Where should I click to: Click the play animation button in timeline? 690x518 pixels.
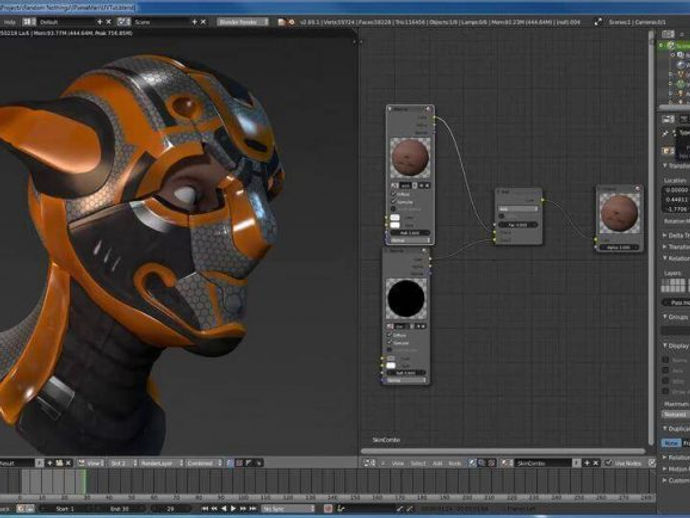tap(233, 508)
